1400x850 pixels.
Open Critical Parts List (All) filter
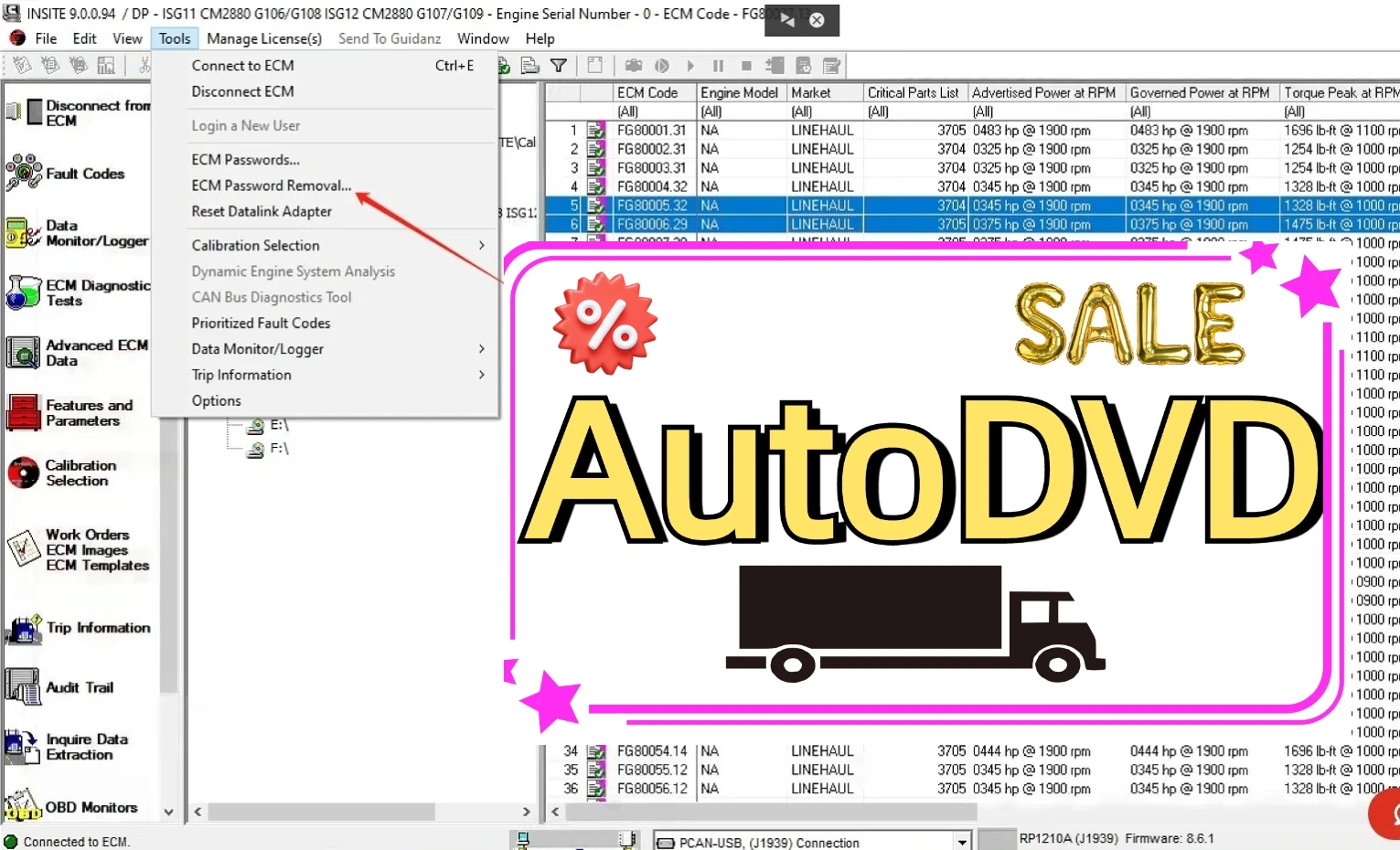tap(915, 112)
